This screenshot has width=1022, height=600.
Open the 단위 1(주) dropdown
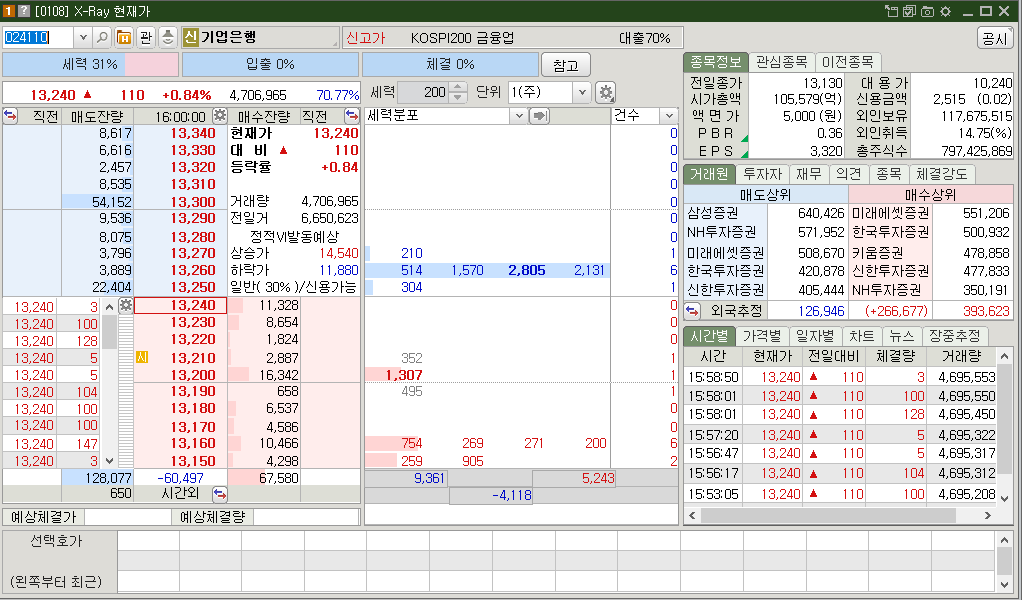coord(581,91)
